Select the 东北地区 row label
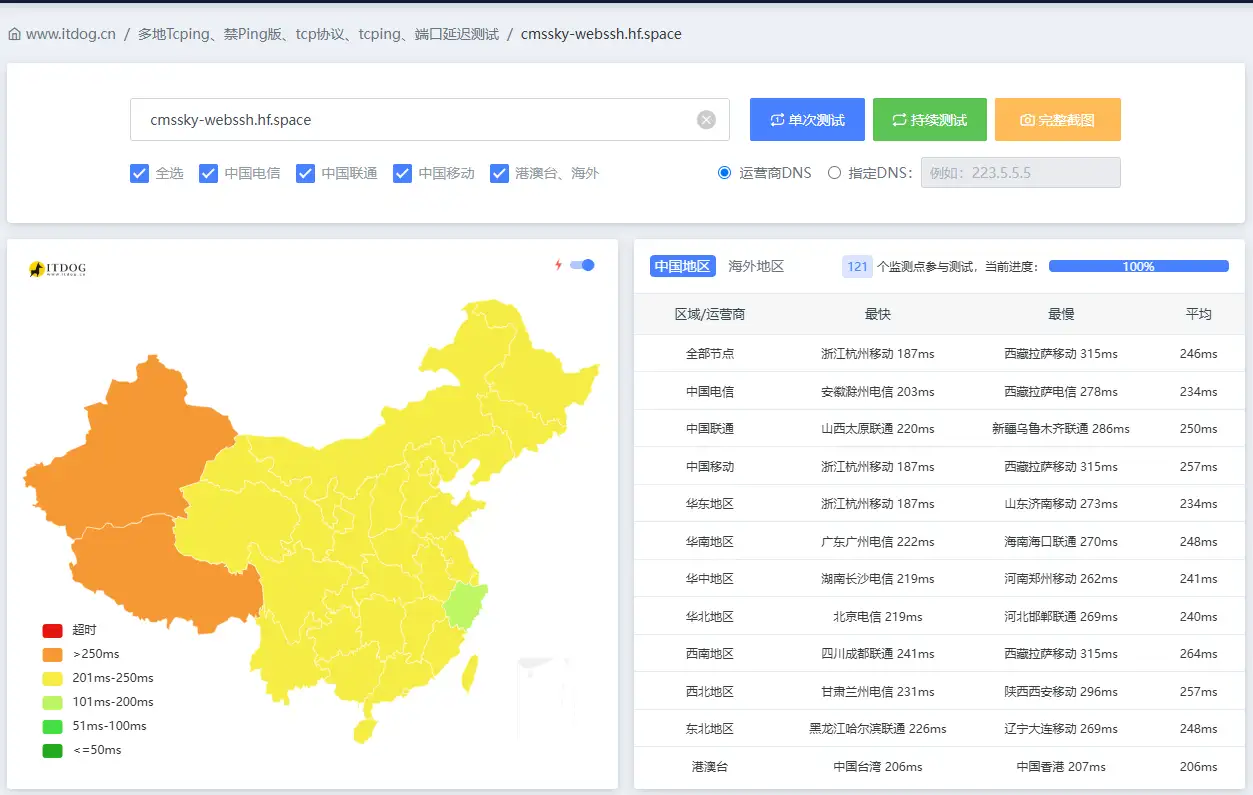The width and height of the screenshot is (1253, 795). (710, 729)
